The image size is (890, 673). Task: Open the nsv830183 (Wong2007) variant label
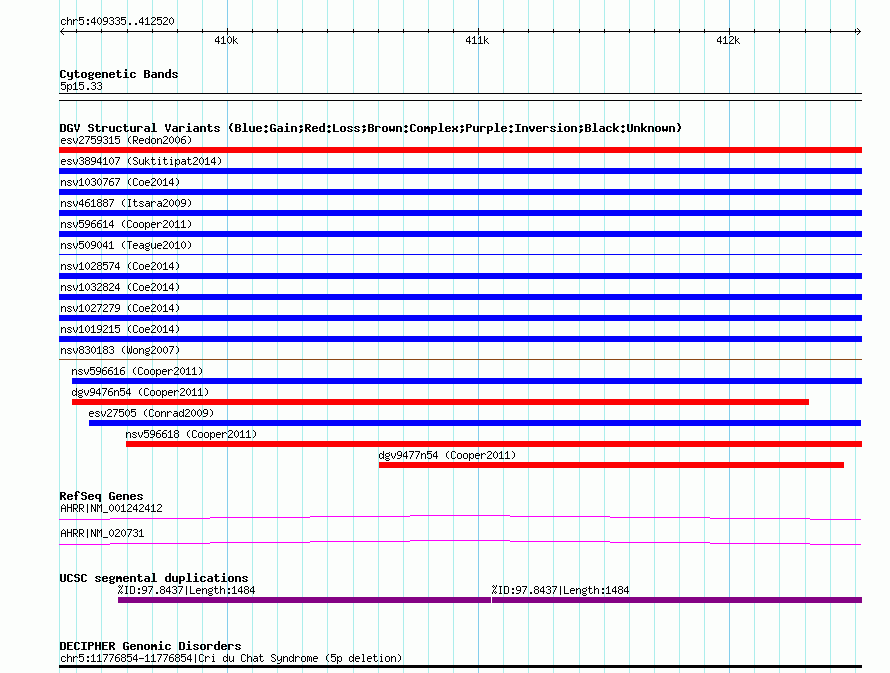tap(120, 350)
